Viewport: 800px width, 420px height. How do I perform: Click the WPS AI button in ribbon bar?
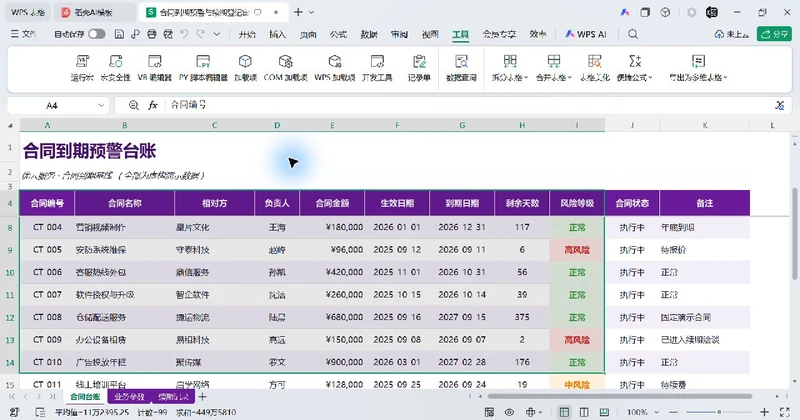[x=586, y=34]
